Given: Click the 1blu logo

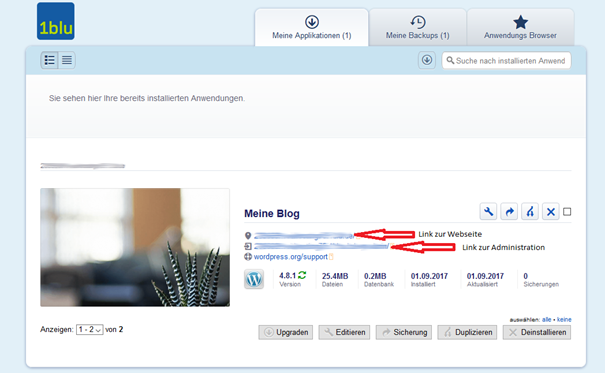Looking at the screenshot, I should (56, 21).
